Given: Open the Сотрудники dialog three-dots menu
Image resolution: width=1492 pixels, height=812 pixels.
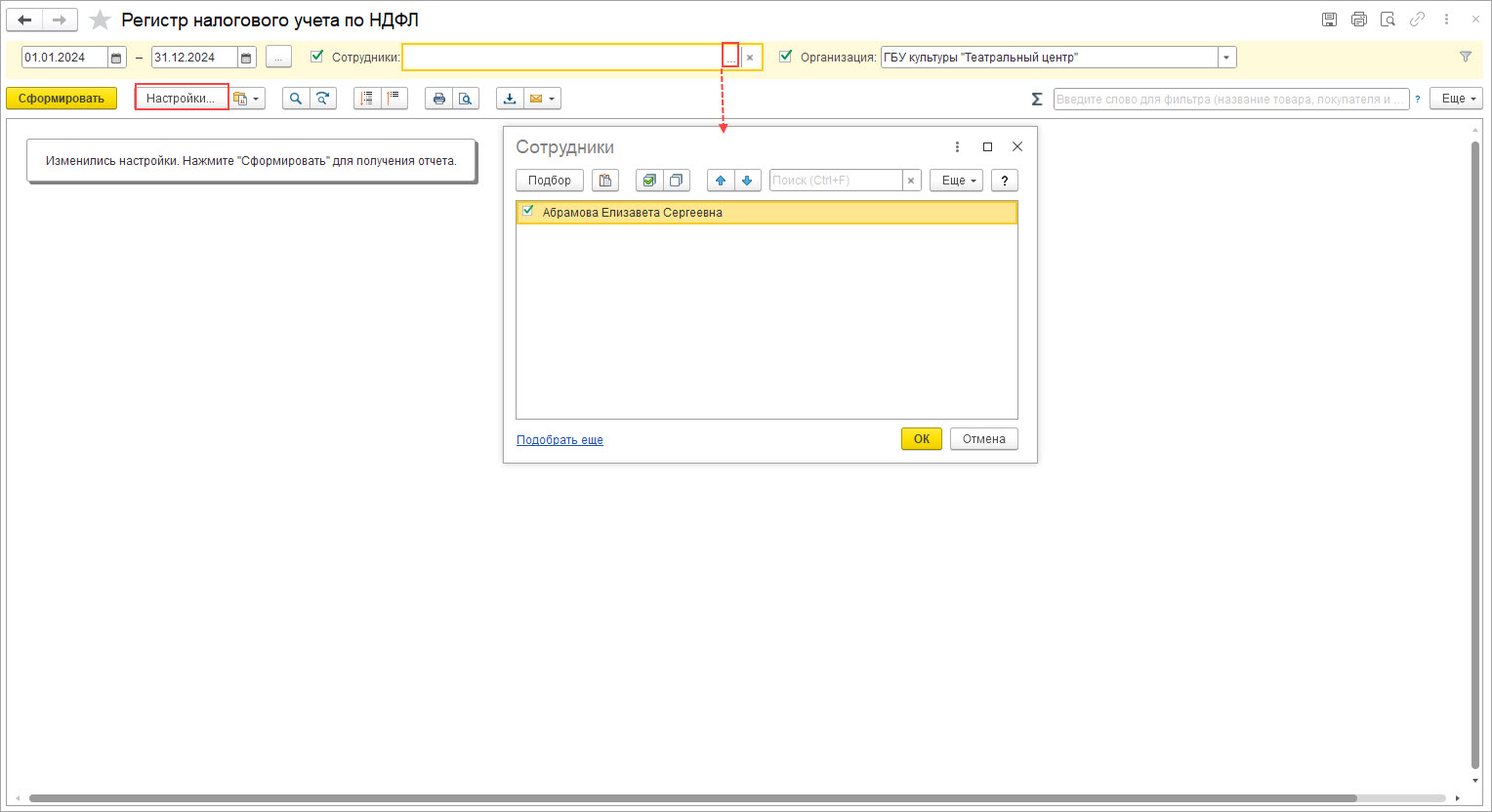Looking at the screenshot, I should (x=957, y=146).
